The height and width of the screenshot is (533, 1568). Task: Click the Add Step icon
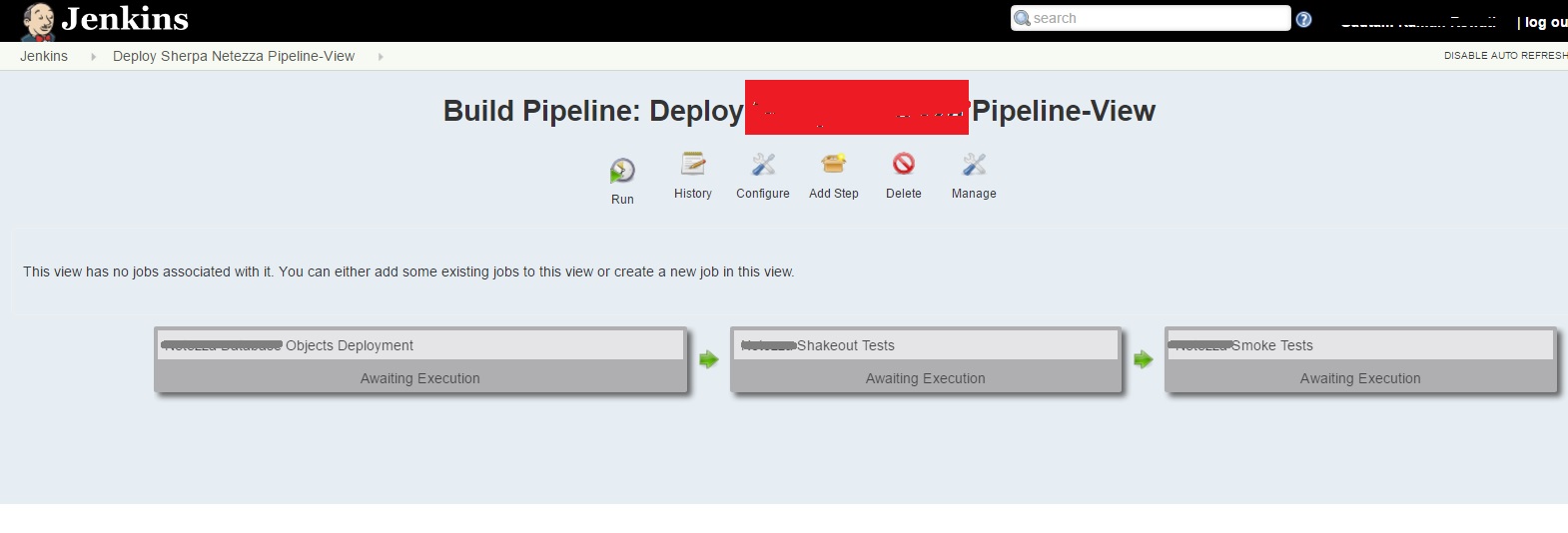(834, 164)
